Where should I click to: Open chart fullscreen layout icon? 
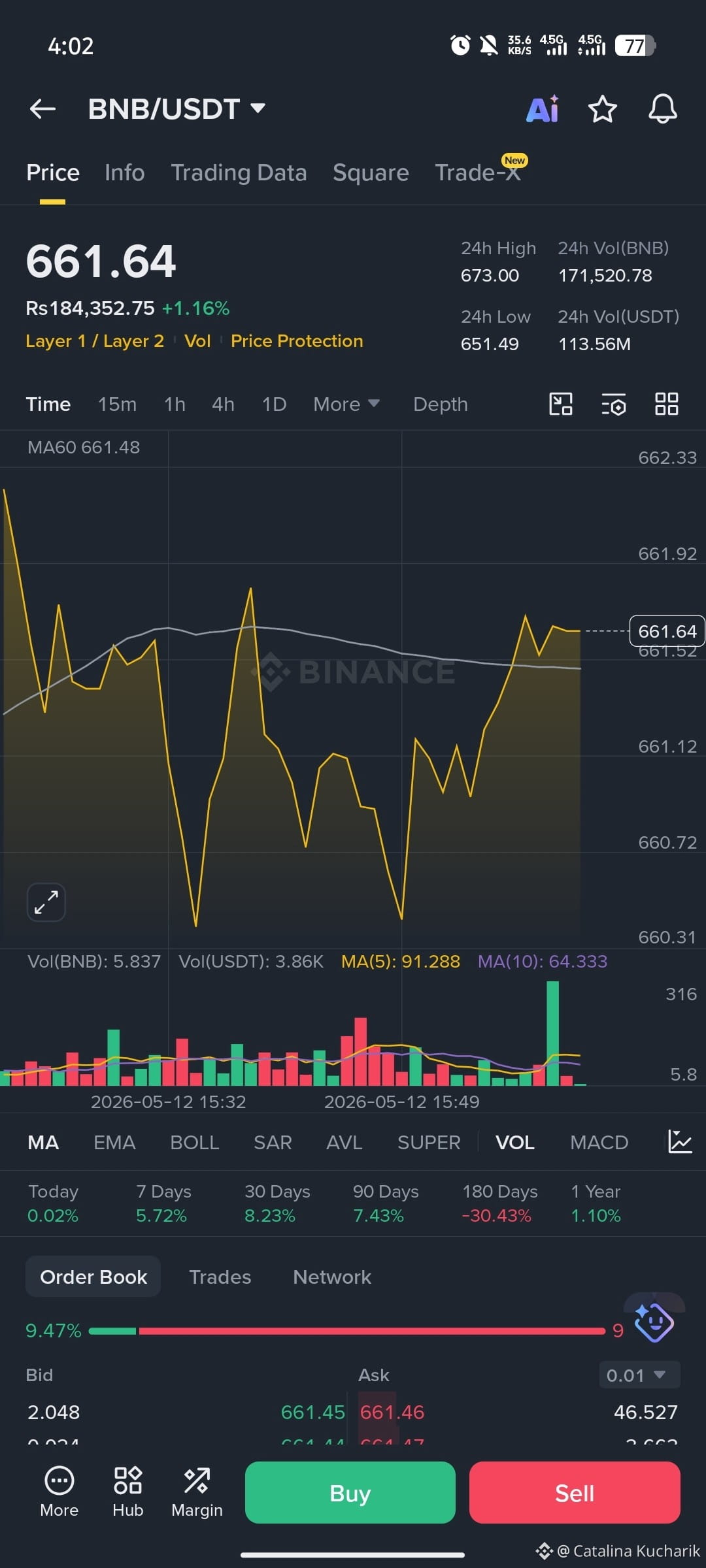click(x=561, y=404)
